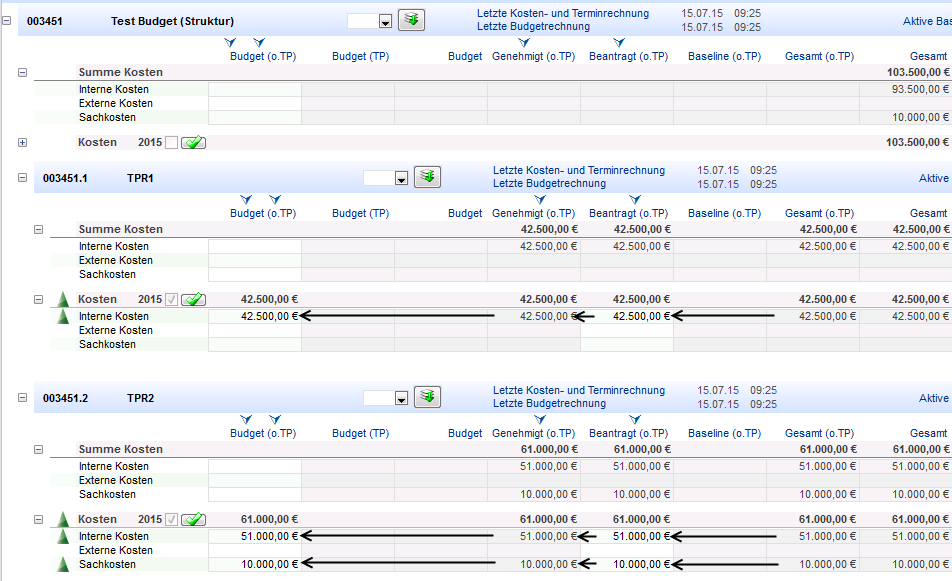
Task: Collapse subproject 003451.2 TPR2
Action: 22,398
